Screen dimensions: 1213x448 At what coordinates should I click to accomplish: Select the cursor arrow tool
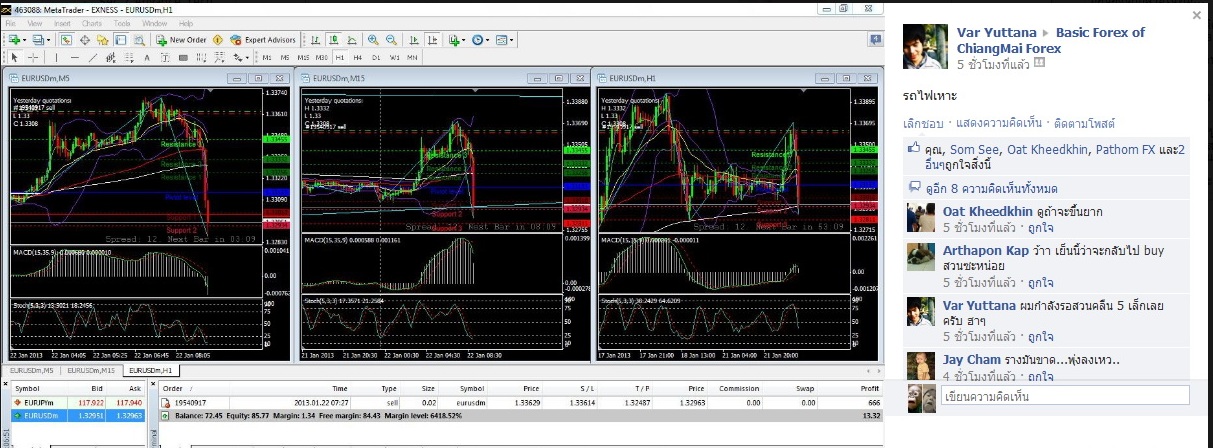pyautogui.click(x=15, y=57)
